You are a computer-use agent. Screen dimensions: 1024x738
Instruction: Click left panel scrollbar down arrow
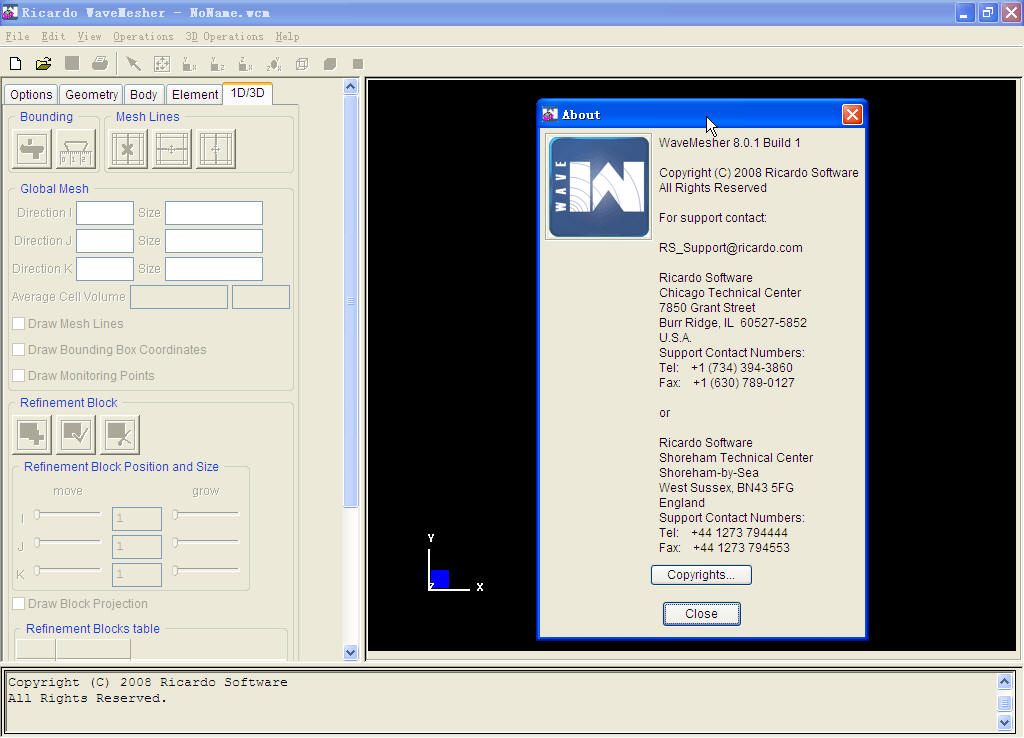[x=351, y=652]
